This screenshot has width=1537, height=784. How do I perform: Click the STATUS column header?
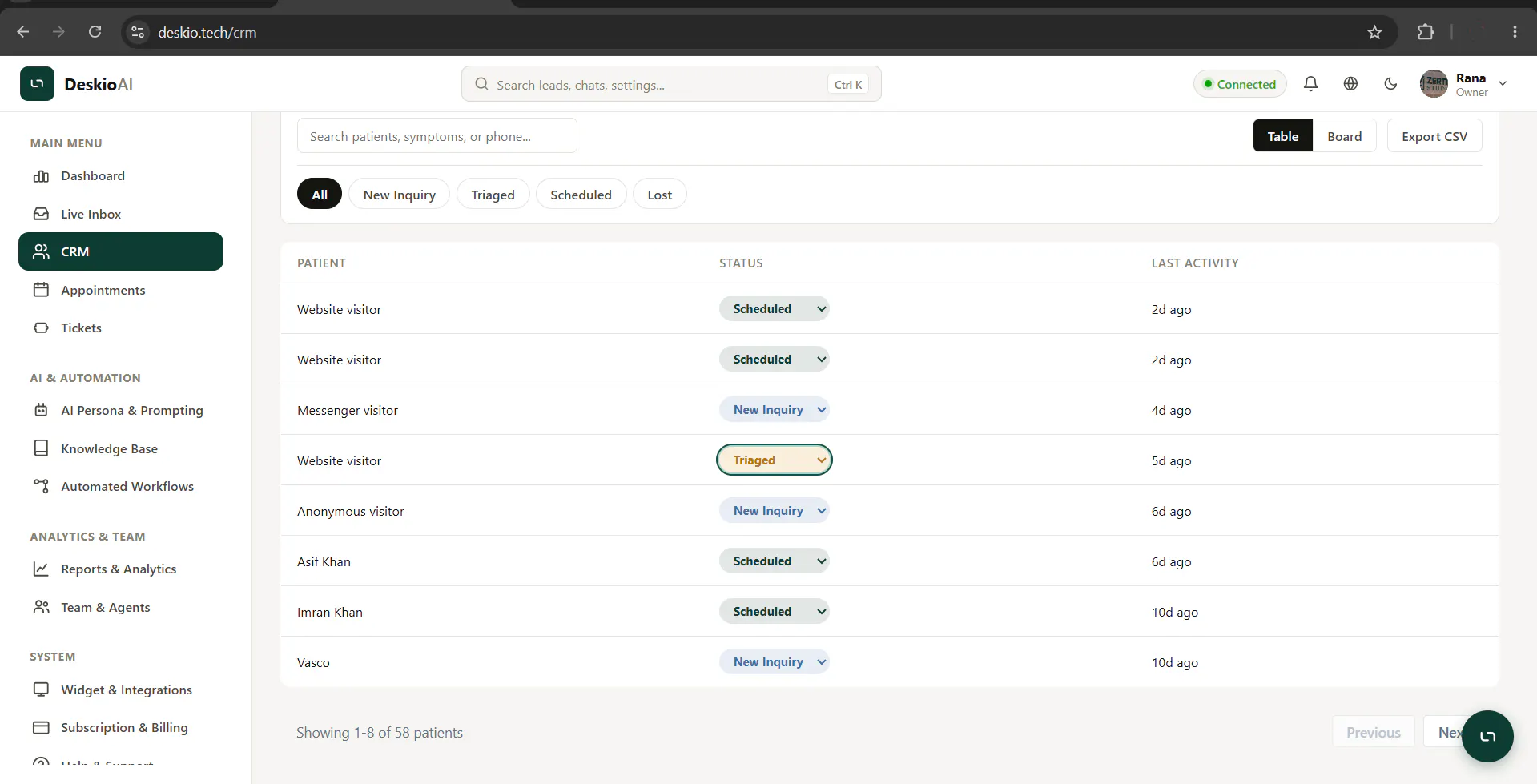[x=741, y=263]
